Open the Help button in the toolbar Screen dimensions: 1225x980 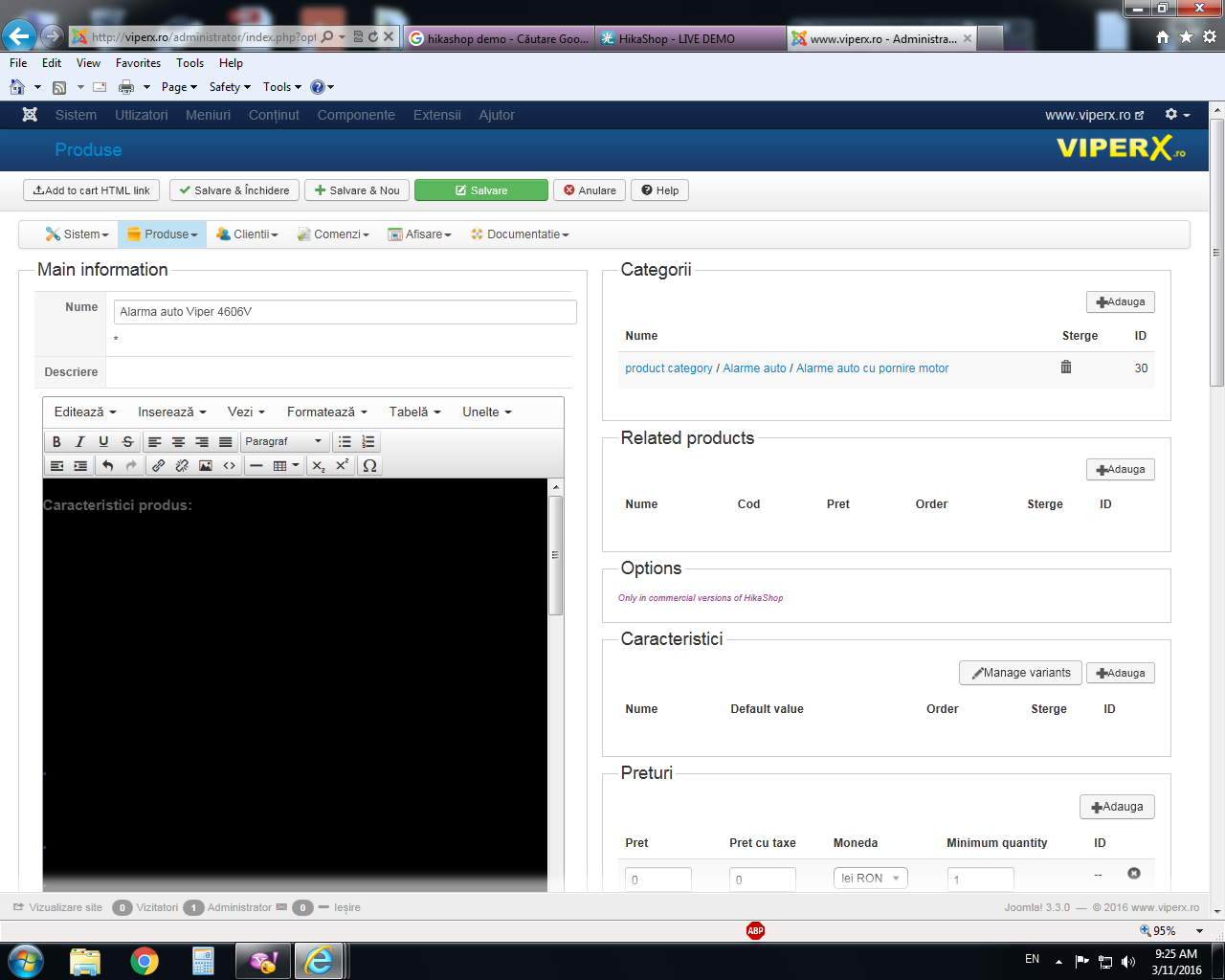click(x=660, y=190)
